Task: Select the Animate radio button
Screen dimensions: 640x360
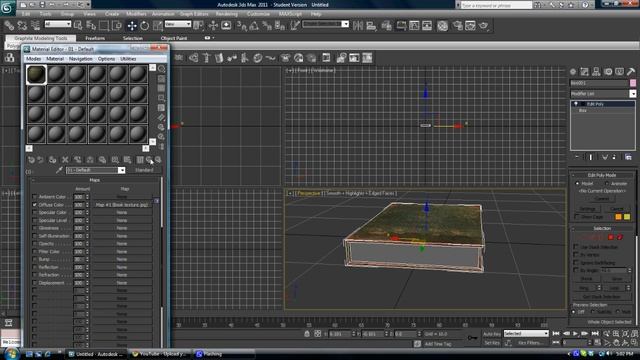Action: 607,184
